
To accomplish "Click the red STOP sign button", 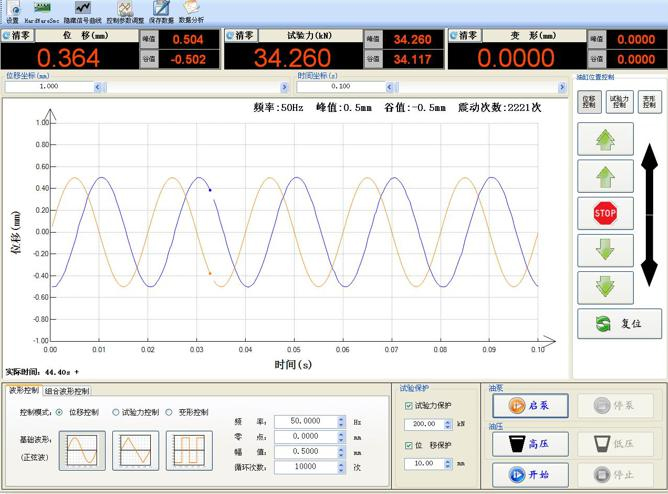I will click(x=605, y=213).
